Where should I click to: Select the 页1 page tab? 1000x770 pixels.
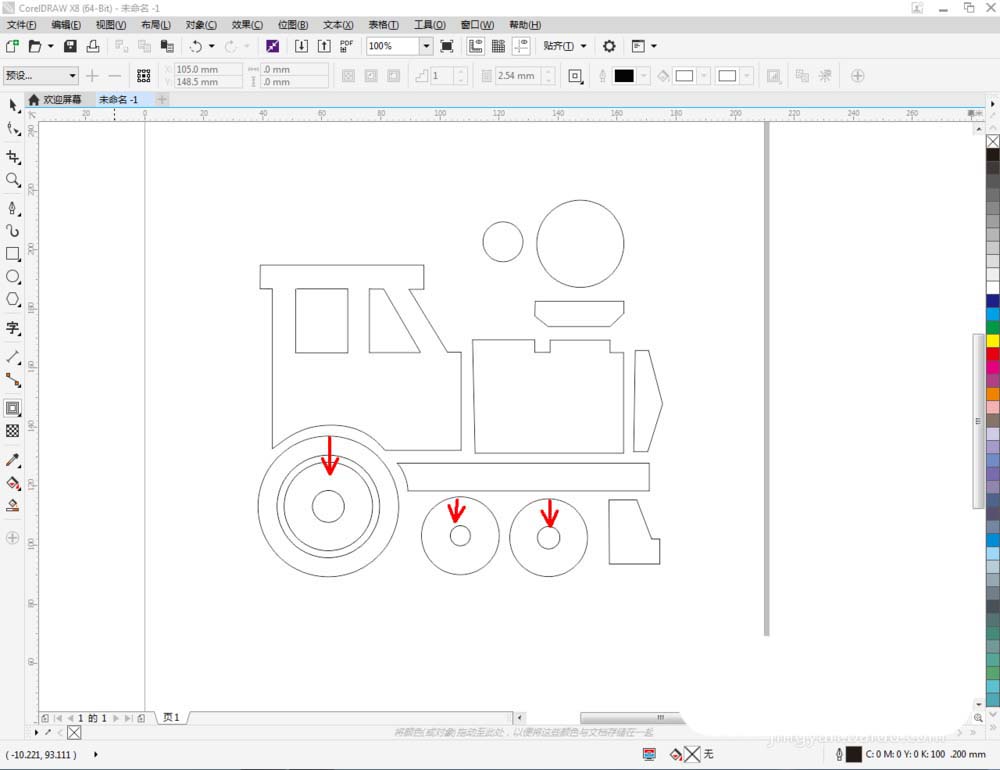(x=171, y=718)
